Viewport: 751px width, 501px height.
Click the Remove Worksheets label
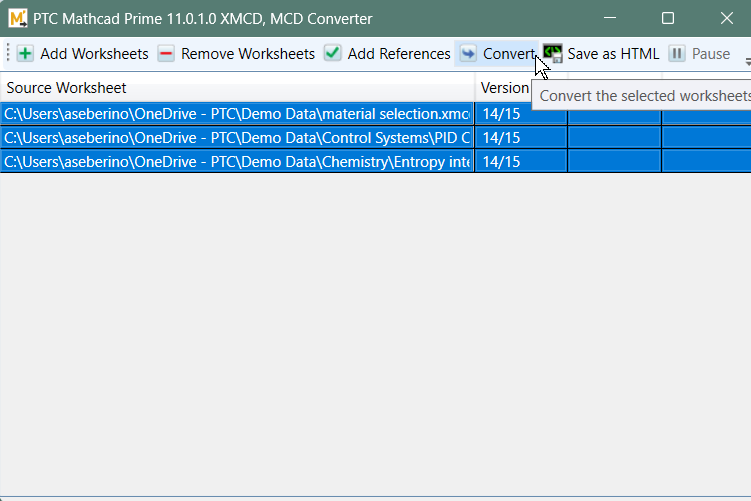pyautogui.click(x=247, y=54)
